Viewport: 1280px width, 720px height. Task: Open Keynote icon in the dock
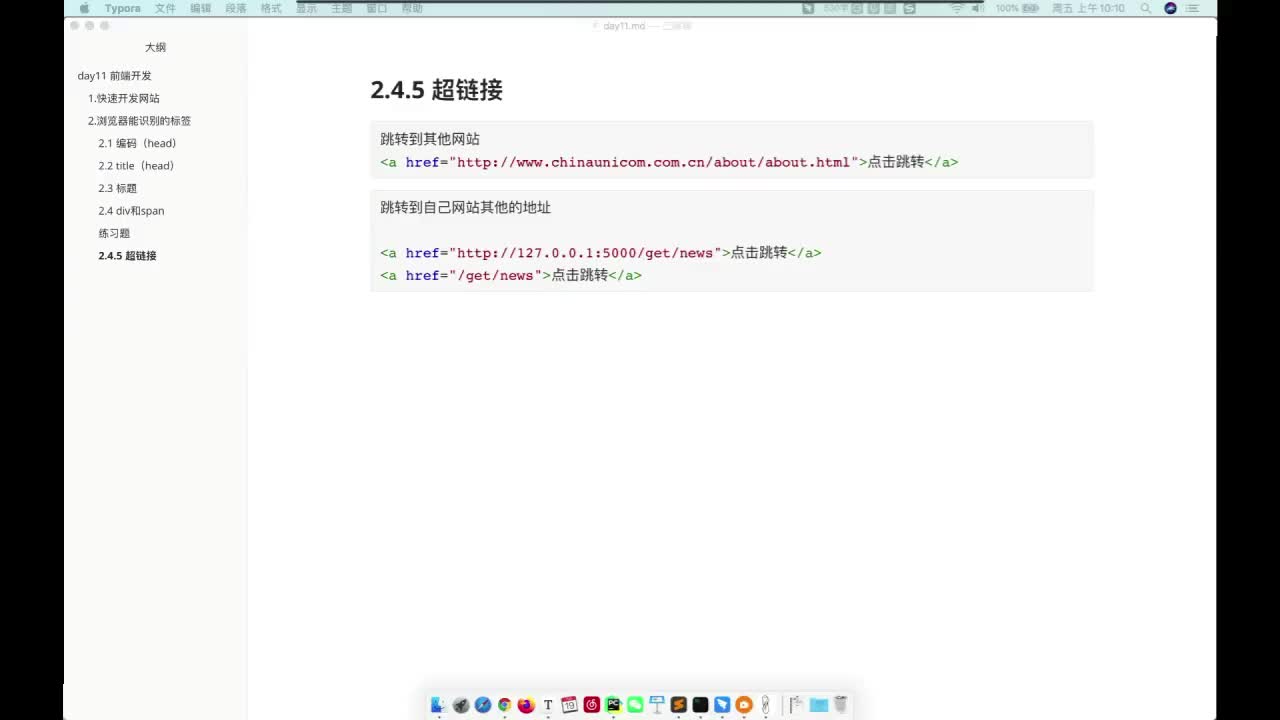point(657,705)
